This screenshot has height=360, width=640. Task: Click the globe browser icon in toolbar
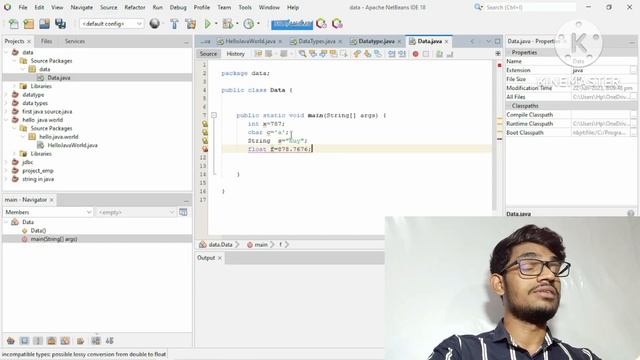pos(155,24)
